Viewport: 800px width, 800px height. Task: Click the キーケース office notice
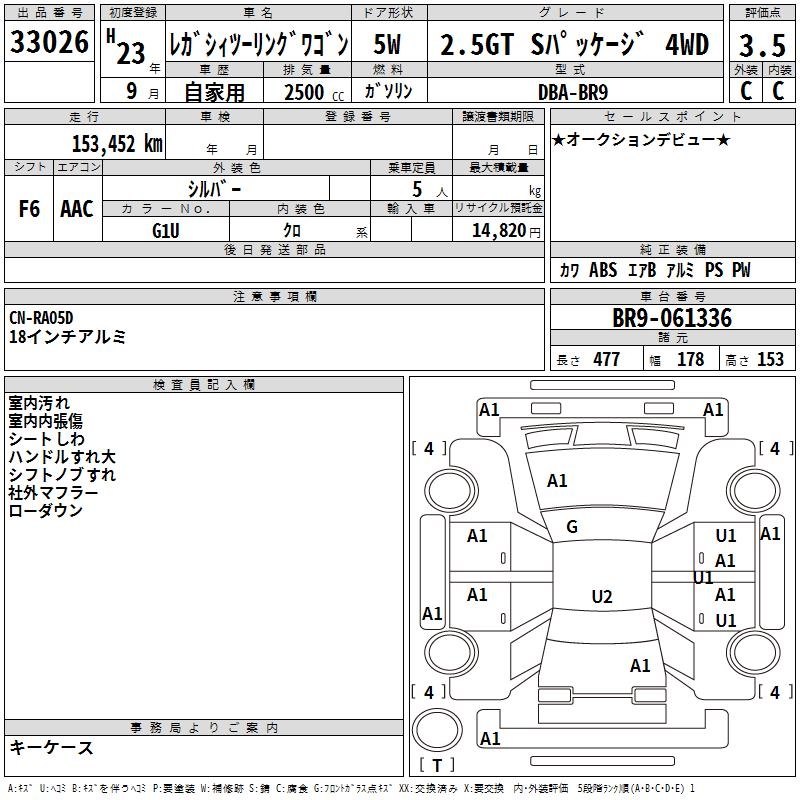[x=51, y=748]
